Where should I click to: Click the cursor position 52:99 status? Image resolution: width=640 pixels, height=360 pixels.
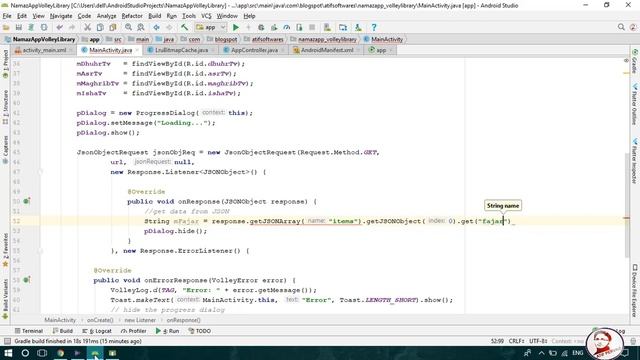497,341
